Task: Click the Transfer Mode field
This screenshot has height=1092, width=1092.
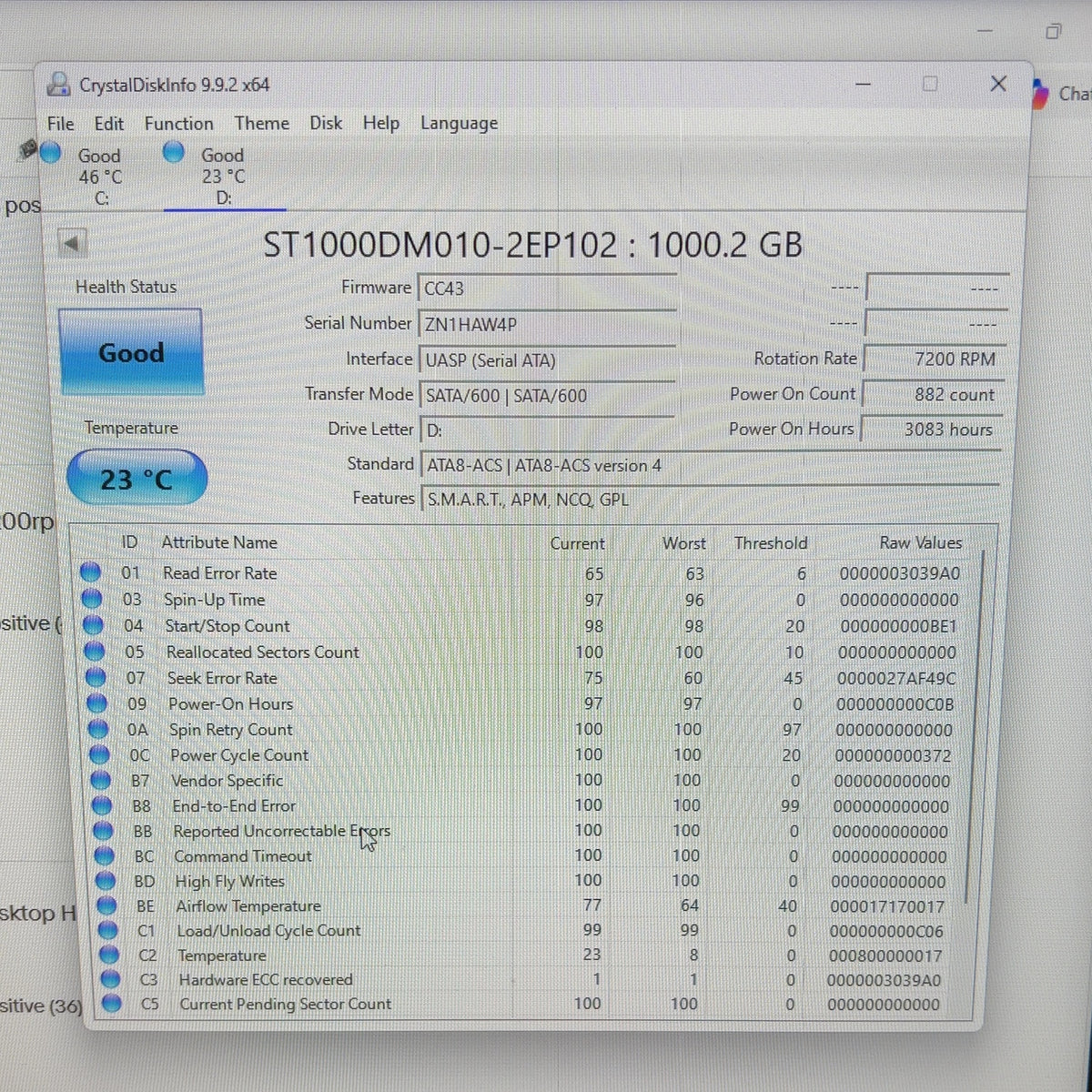Action: [x=546, y=396]
